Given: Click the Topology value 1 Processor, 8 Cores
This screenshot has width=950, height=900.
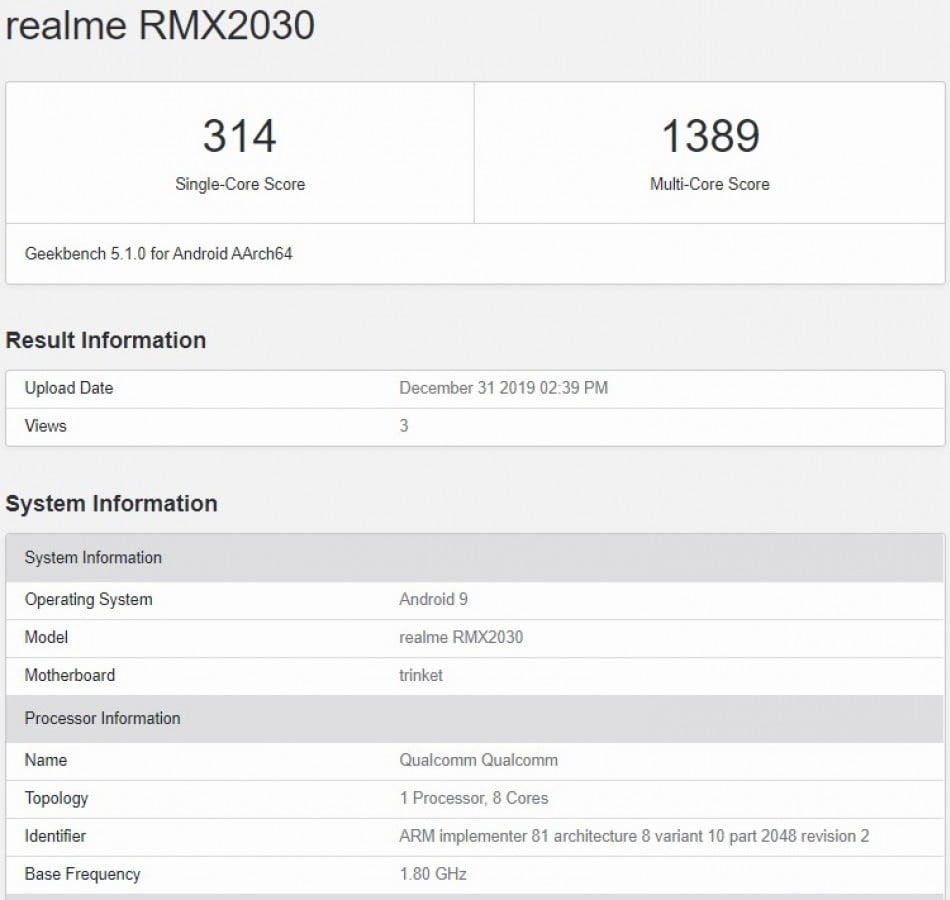Looking at the screenshot, I should click(473, 798).
